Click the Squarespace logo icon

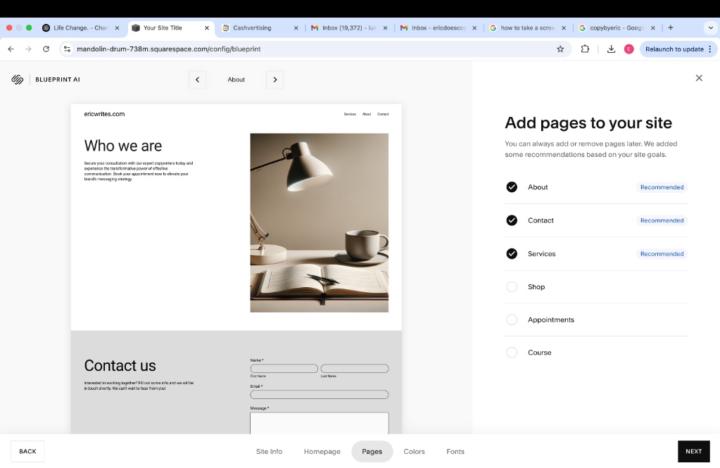coord(18,80)
